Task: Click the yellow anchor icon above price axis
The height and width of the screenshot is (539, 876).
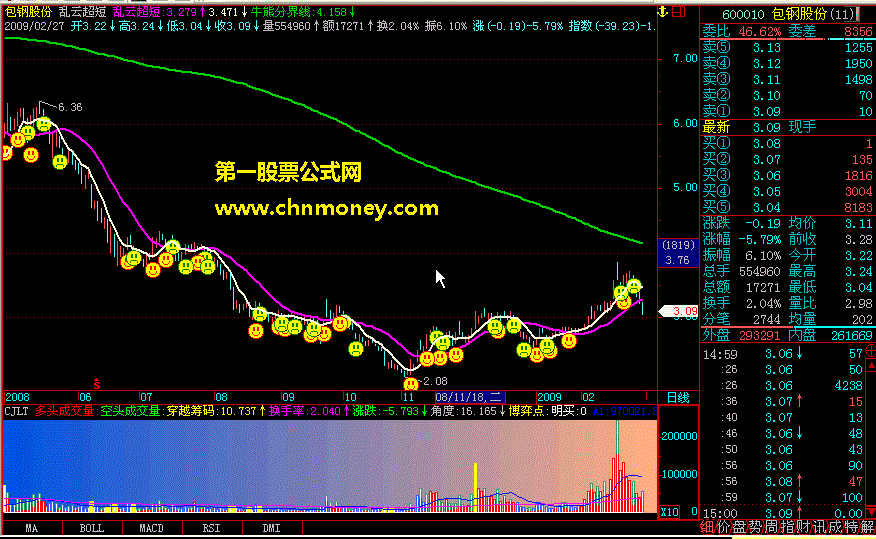Action: [663, 11]
